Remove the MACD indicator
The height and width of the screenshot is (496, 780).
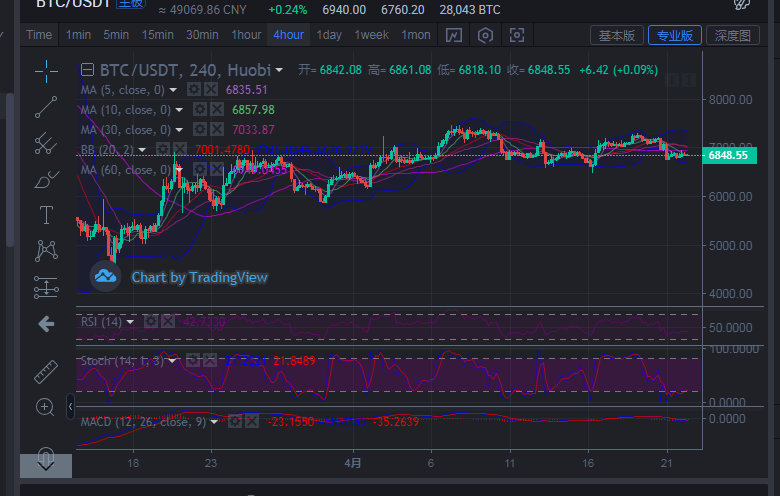tap(252, 421)
